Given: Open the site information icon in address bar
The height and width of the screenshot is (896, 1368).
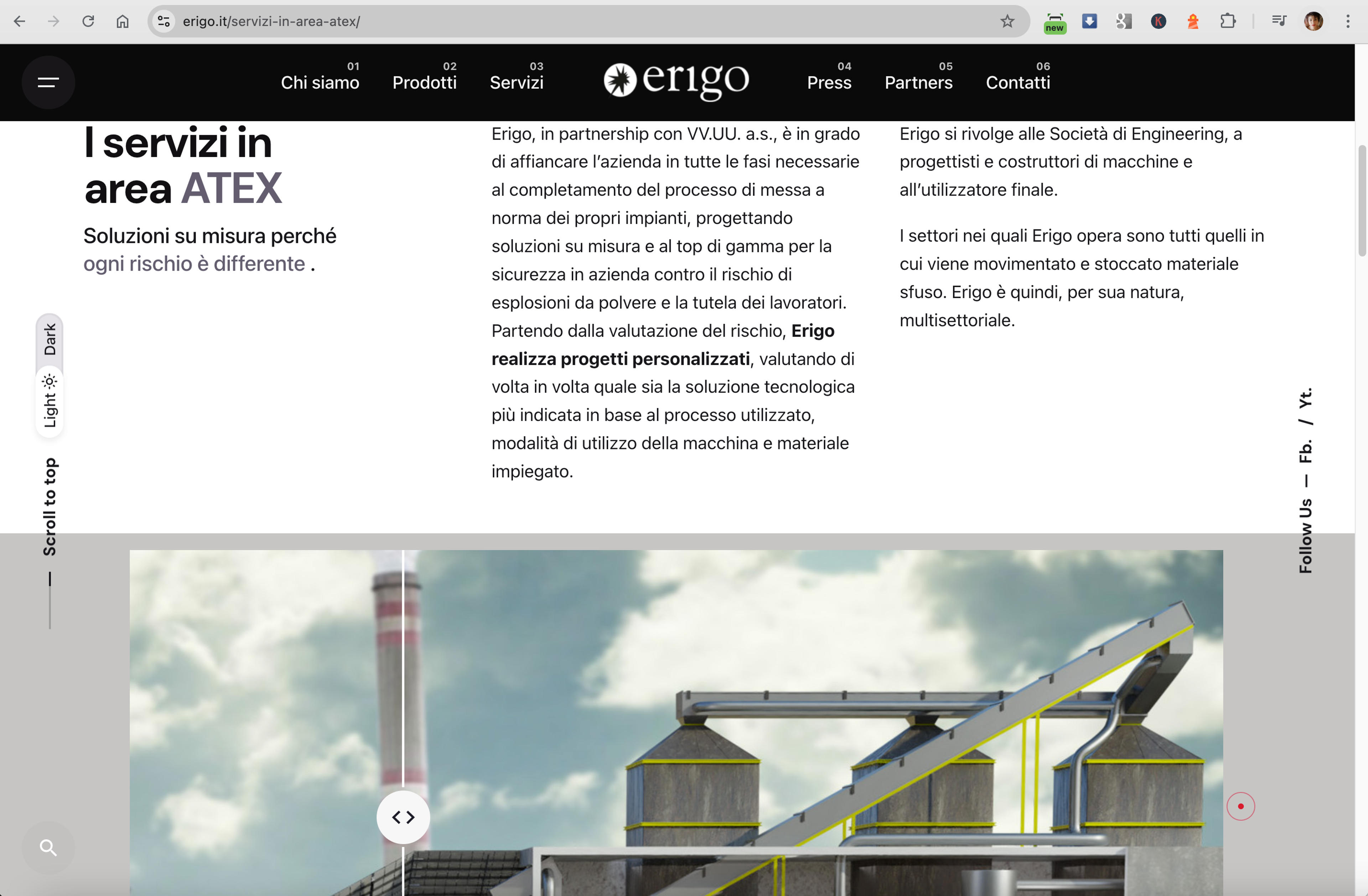Looking at the screenshot, I should click(164, 21).
